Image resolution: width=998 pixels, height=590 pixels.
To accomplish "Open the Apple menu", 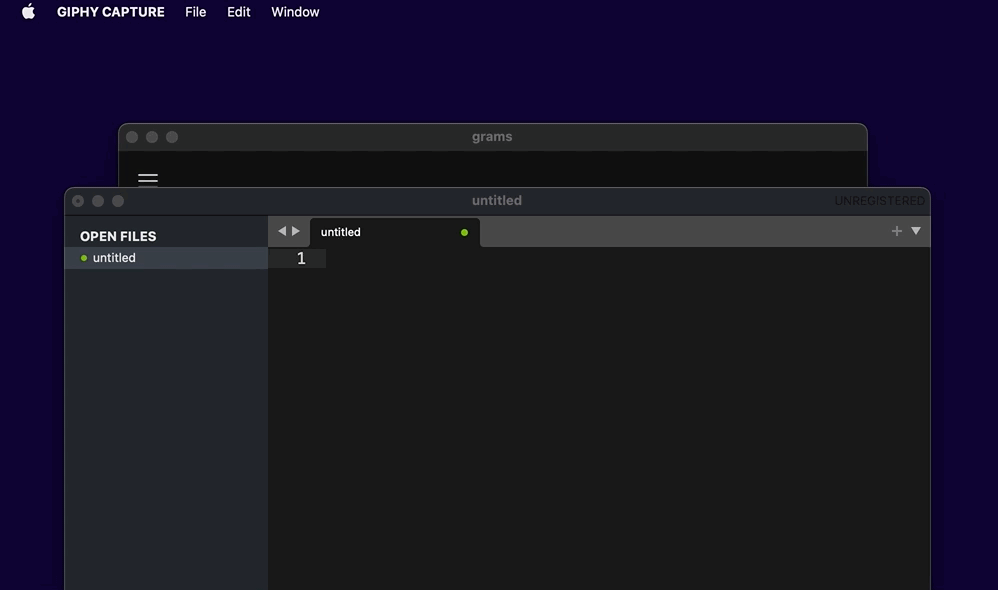I will [x=28, y=11].
